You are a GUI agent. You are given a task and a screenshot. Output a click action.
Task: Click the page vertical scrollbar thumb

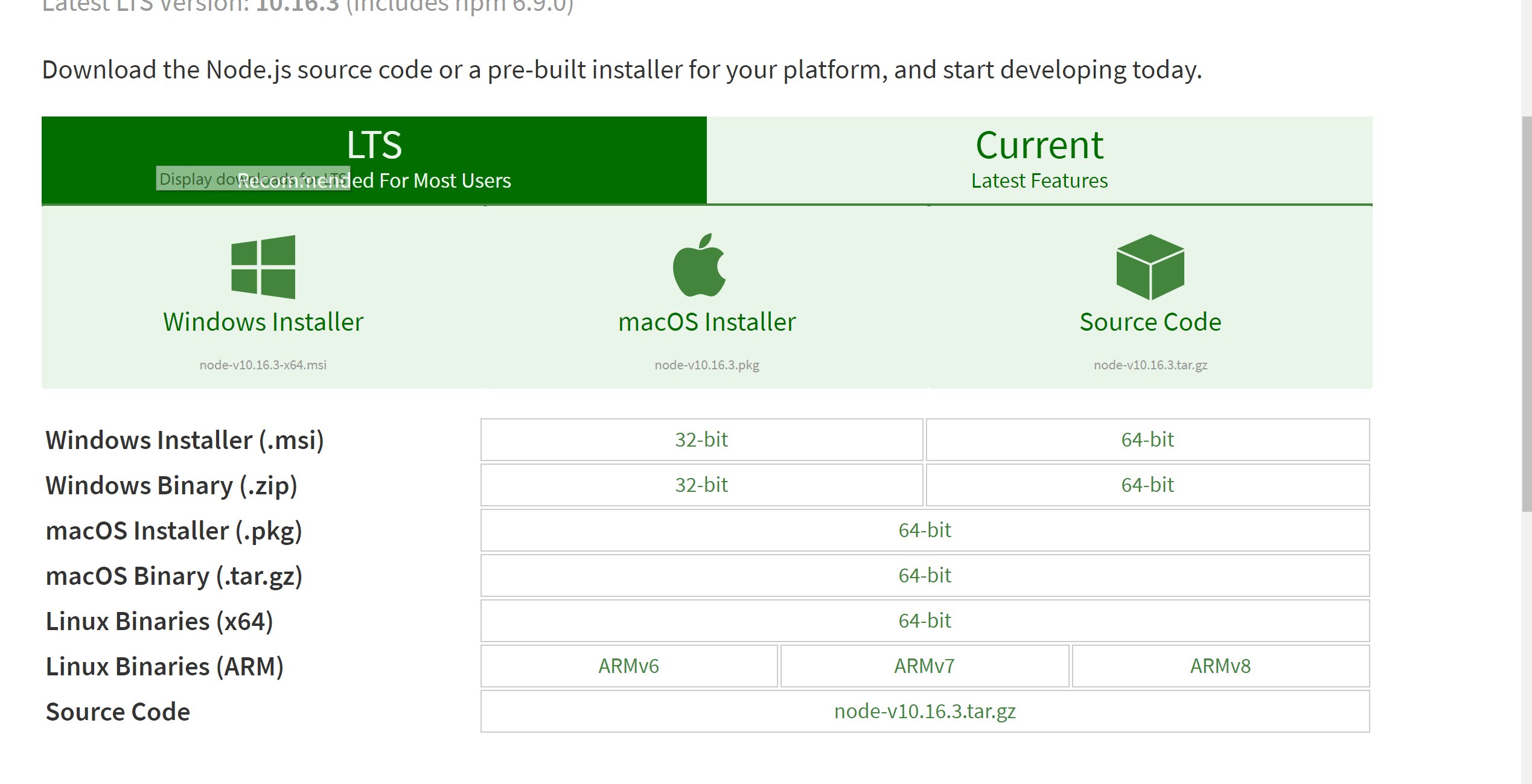[x=1527, y=314]
